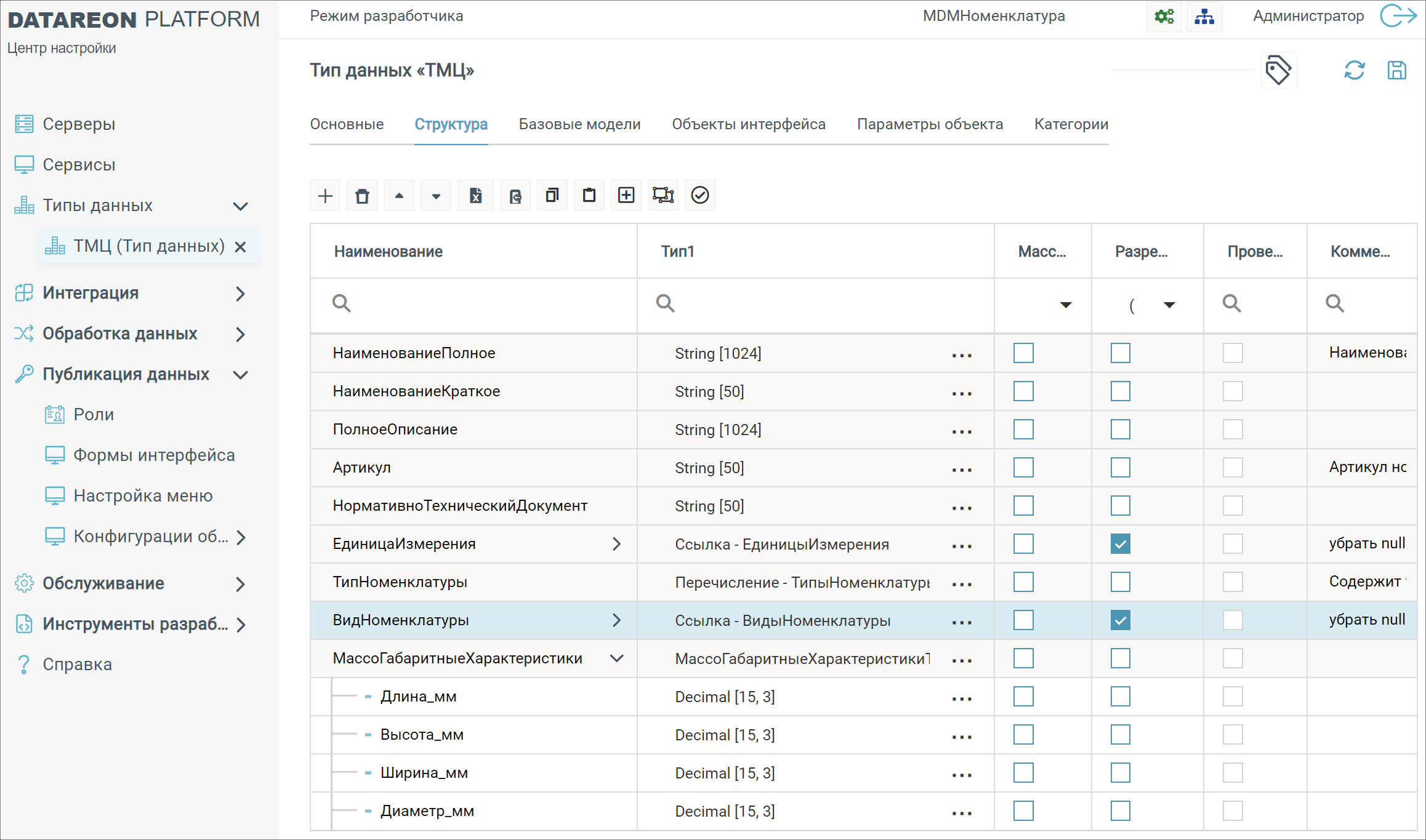Save data type with floppy disk icon
The image size is (1426, 840).
1396,70
